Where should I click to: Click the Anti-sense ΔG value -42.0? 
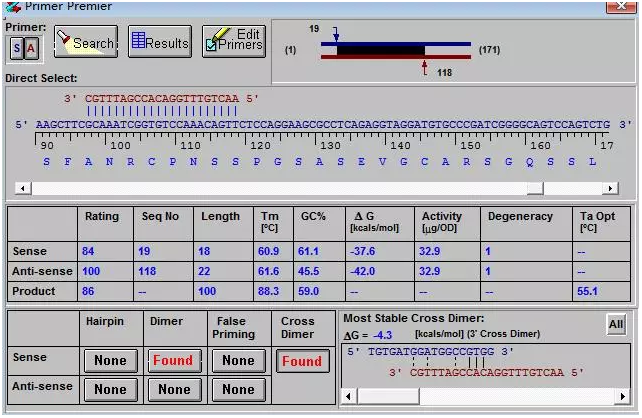coord(362,271)
